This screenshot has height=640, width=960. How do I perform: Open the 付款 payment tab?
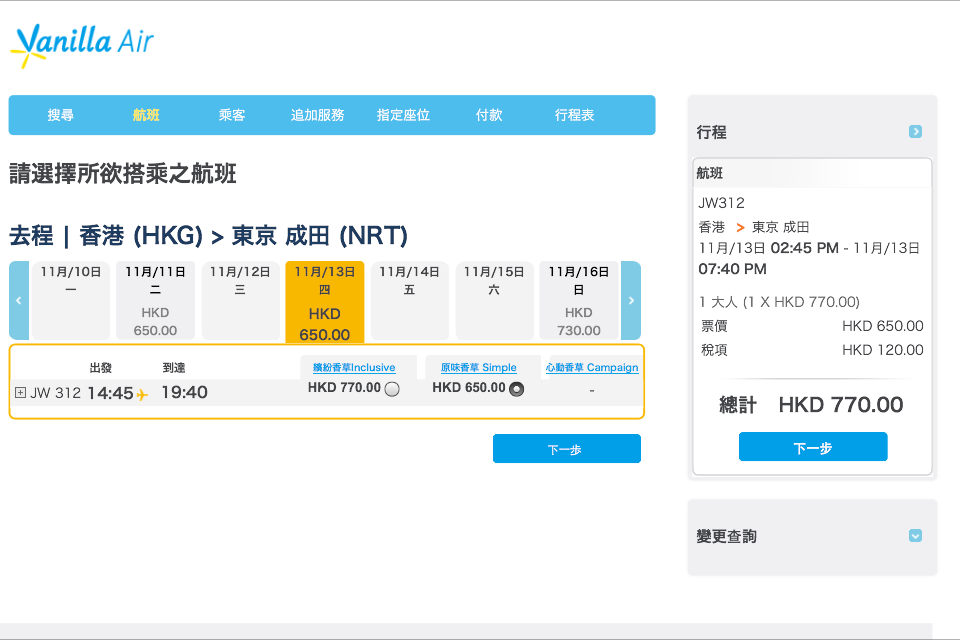tap(489, 115)
